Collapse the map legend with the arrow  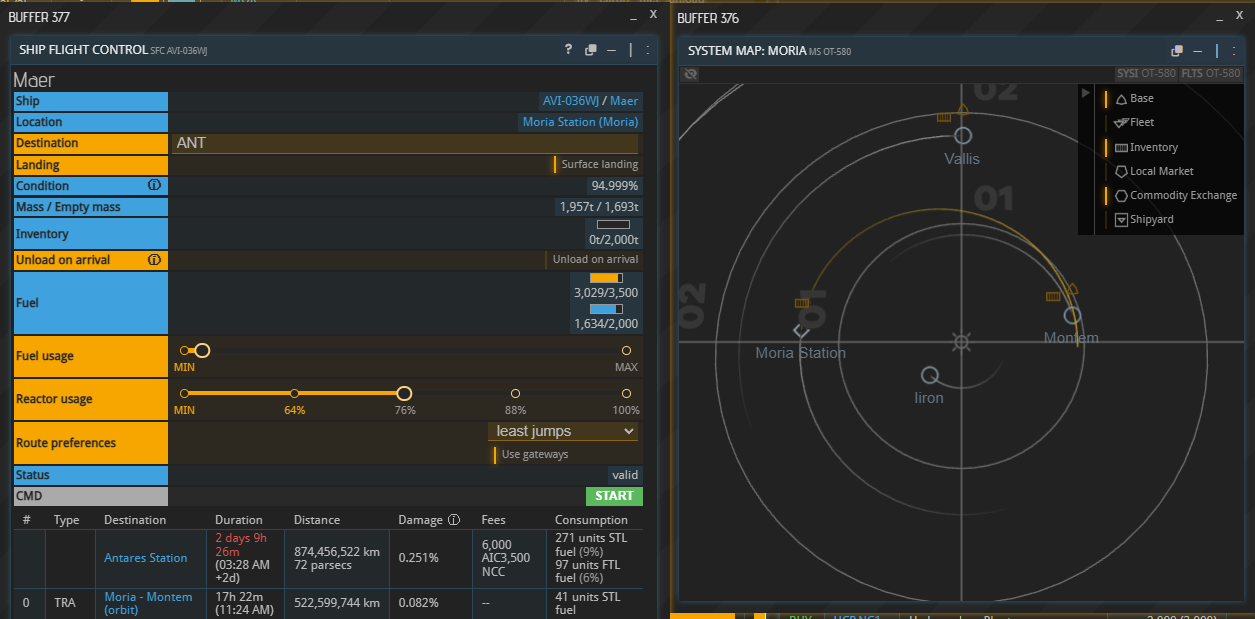tap(1087, 93)
